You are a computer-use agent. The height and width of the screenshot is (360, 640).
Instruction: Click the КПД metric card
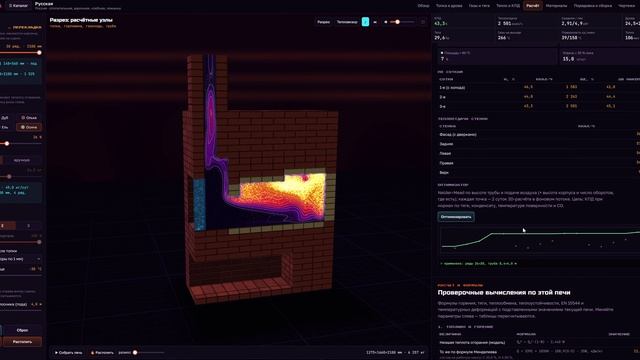[x=464, y=22]
